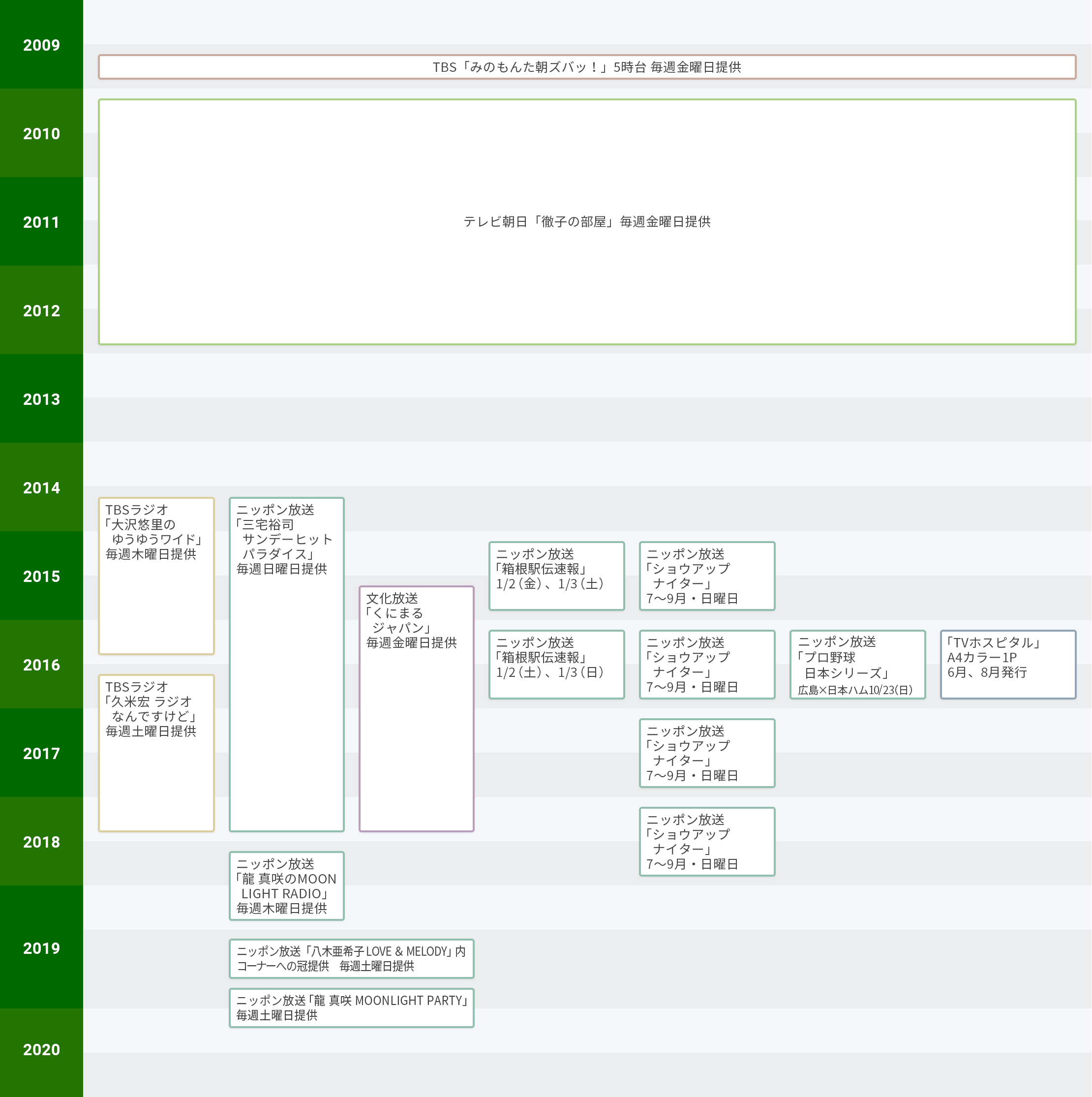The image size is (1092, 1097).
Task: Select 三宅裕司 サンデーヒットパラダイス box
Action: click(x=286, y=664)
